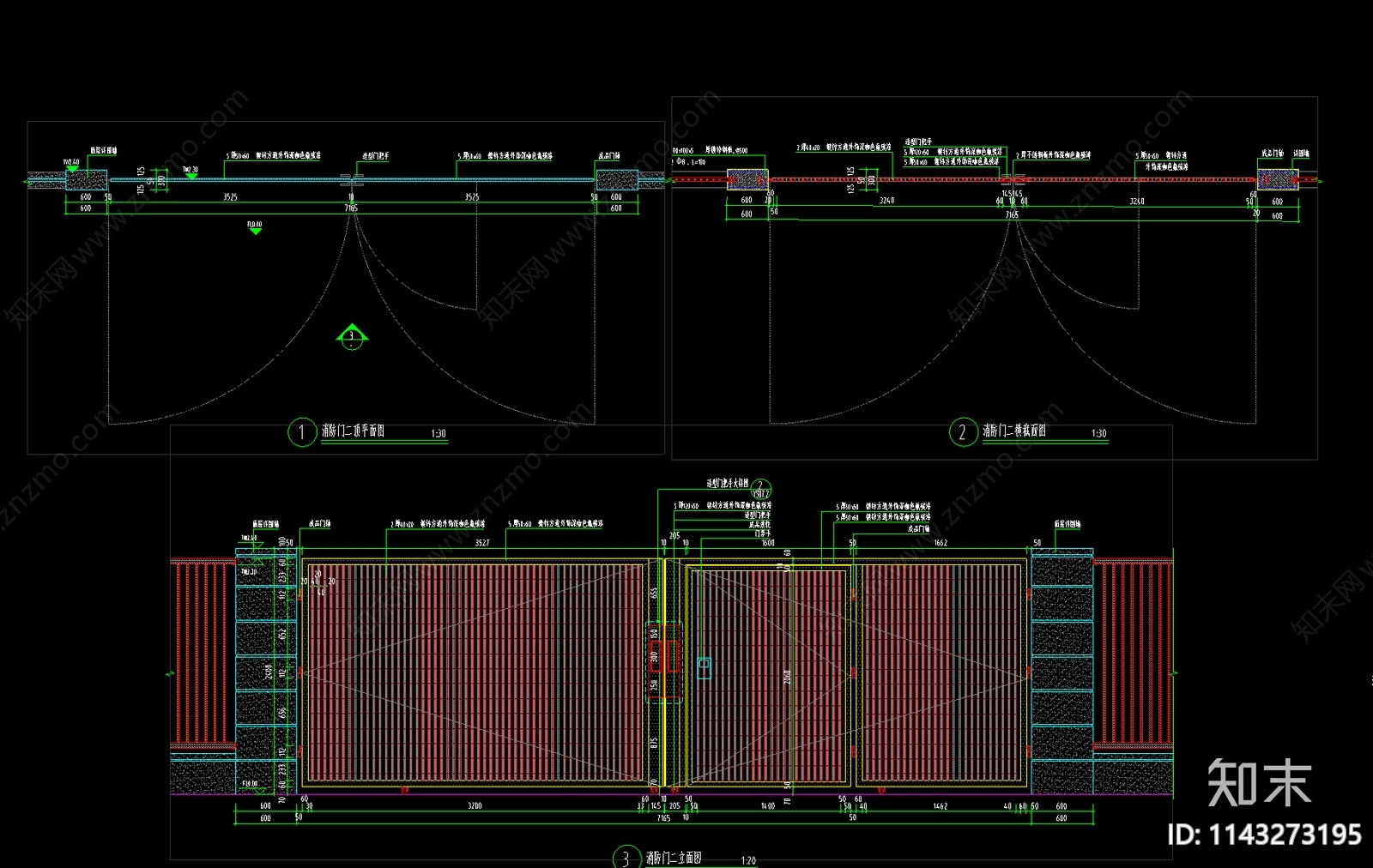The width and height of the screenshot is (1373, 868).
Task: Select the 1400 dimension below the pedestrian door
Action: coord(768,806)
